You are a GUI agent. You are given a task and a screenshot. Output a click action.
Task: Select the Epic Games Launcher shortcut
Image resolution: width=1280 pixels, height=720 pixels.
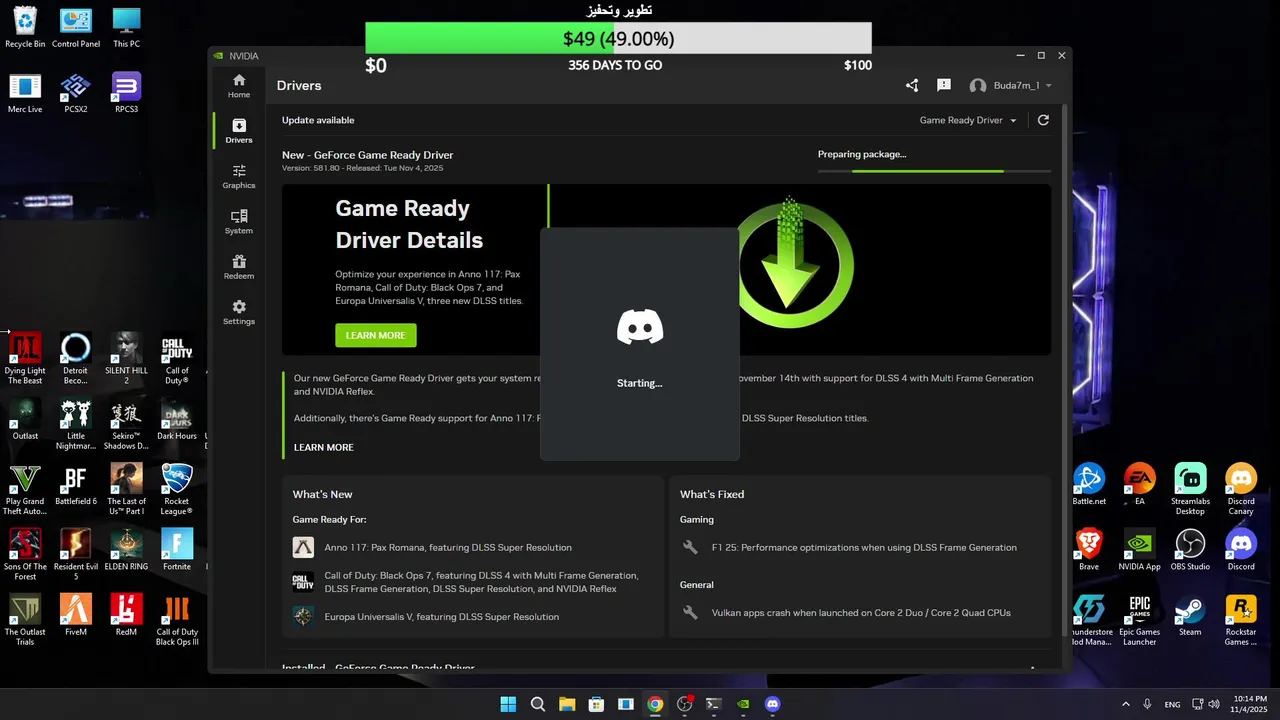tap(1139, 620)
